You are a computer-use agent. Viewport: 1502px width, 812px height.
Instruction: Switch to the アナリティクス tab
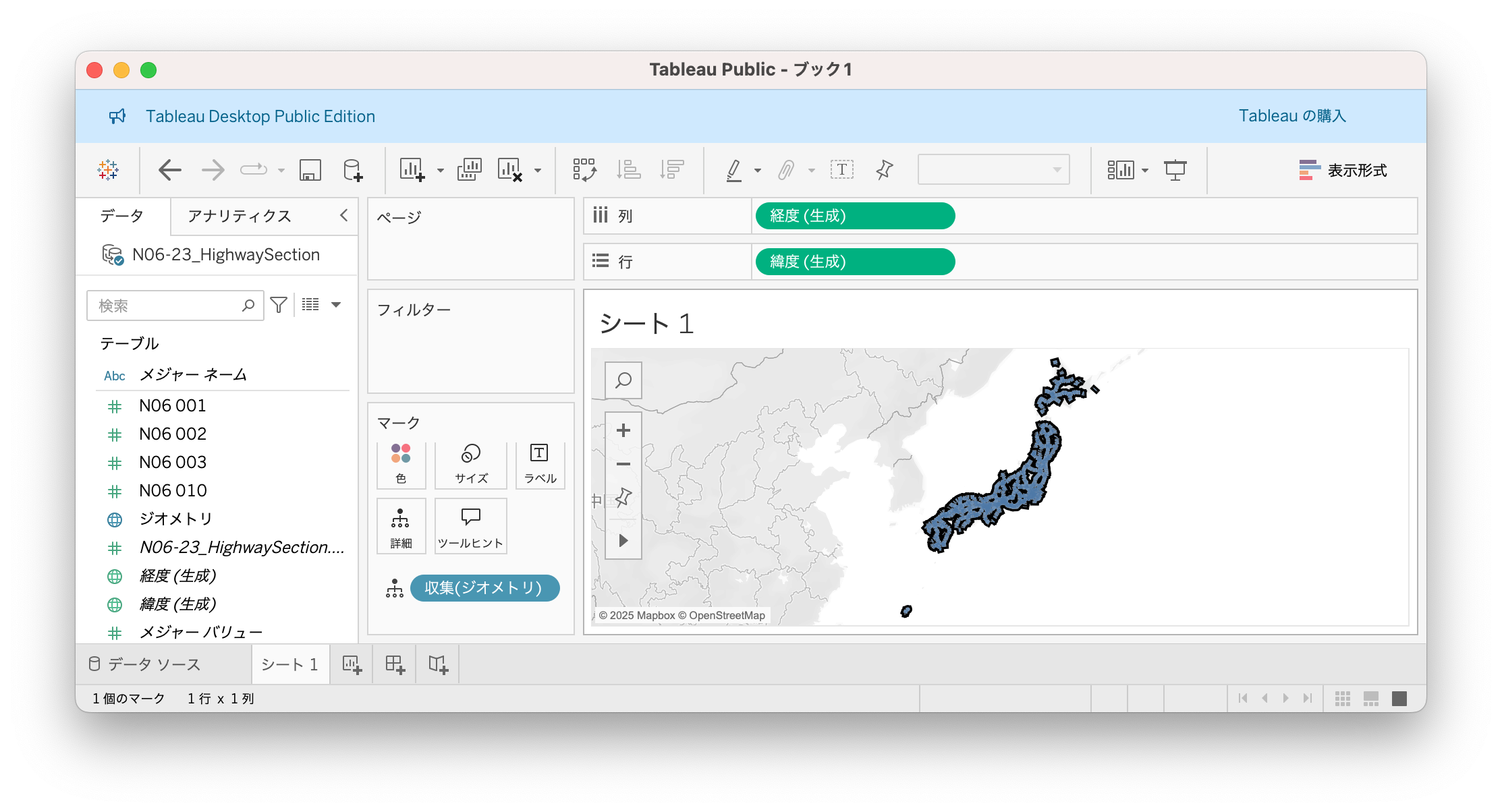[240, 216]
